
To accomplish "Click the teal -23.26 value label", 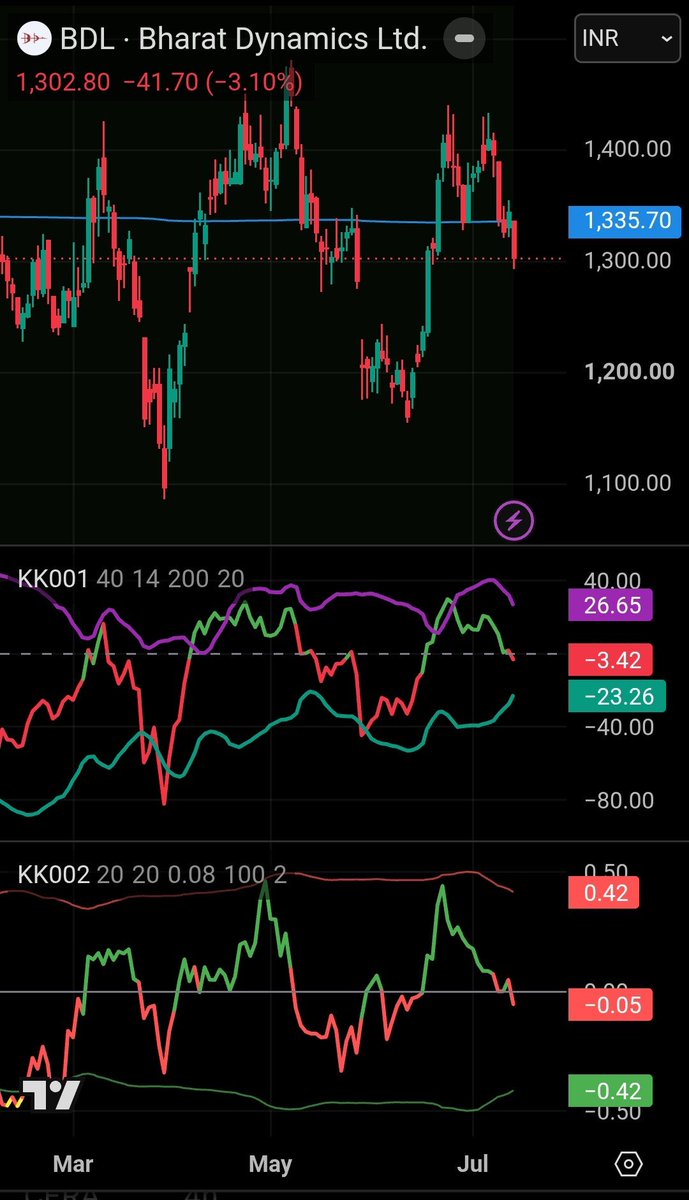I will [x=617, y=696].
